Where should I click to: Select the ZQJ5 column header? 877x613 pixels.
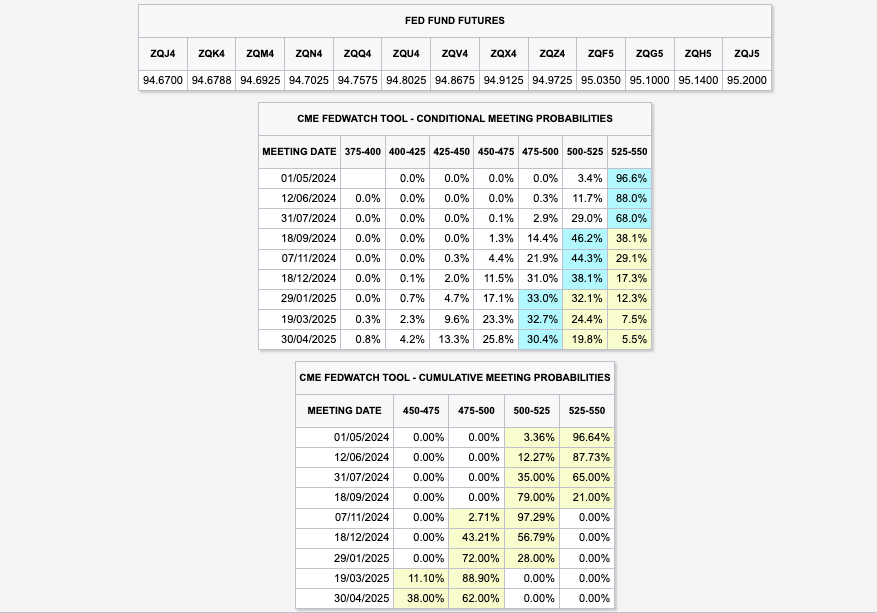(747, 54)
